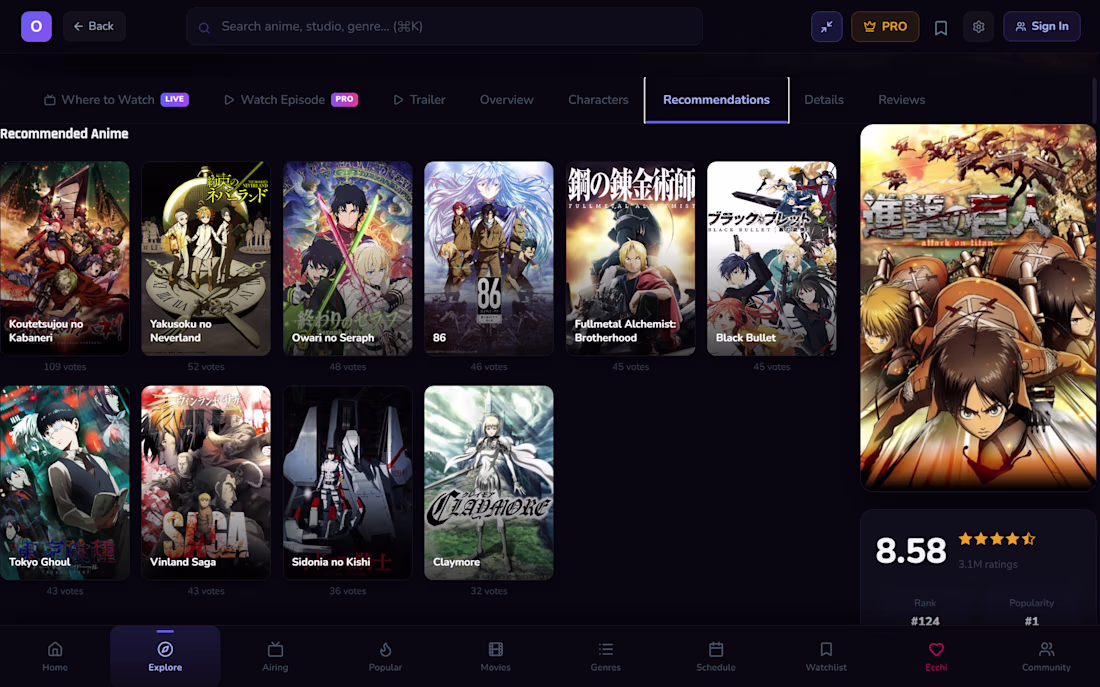The width and height of the screenshot is (1100, 687).
Task: Click the 48 votes label
Action: (x=347, y=366)
